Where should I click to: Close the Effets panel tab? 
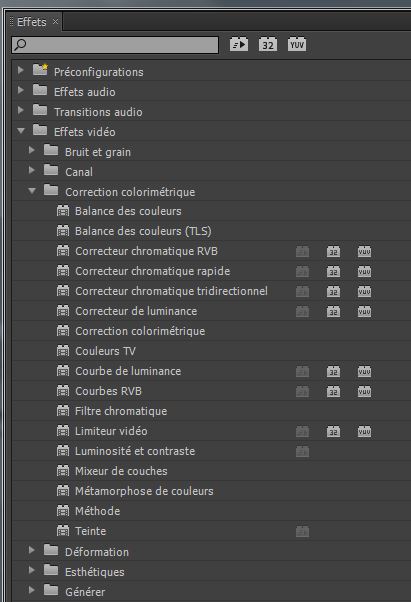point(55,22)
